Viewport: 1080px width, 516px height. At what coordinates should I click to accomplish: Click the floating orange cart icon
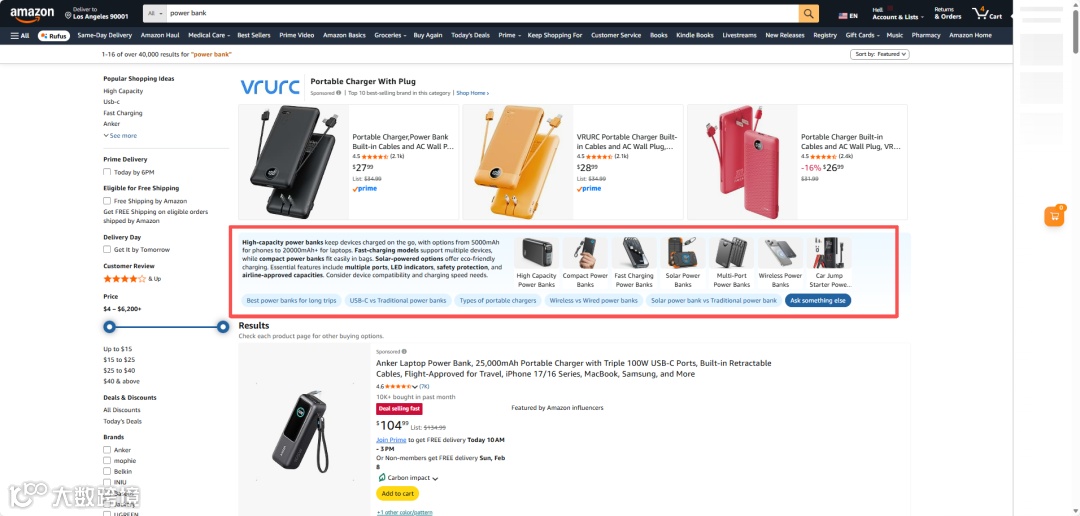pyautogui.click(x=1054, y=216)
